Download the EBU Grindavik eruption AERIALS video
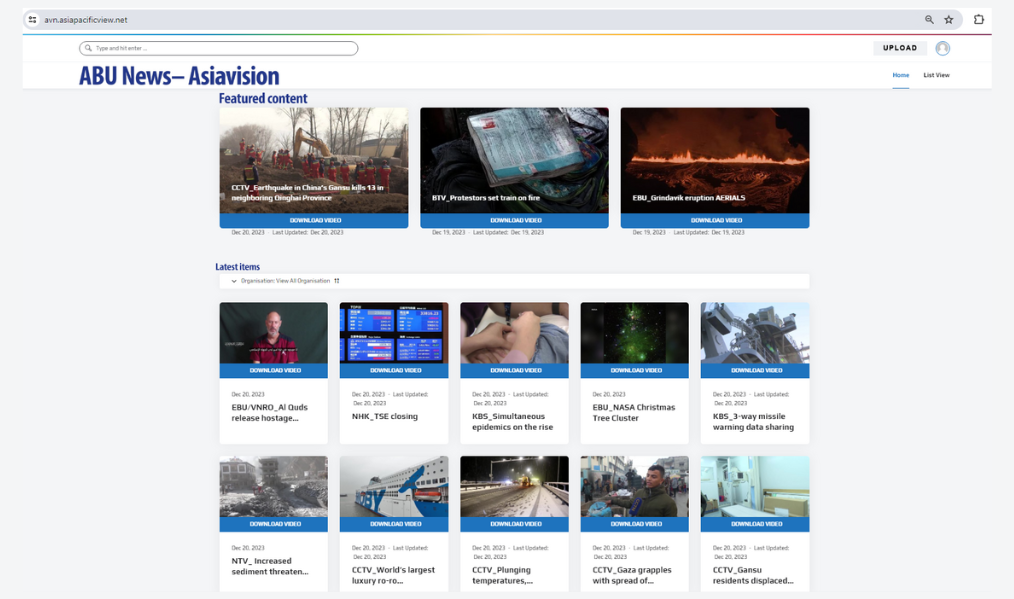 [715, 221]
